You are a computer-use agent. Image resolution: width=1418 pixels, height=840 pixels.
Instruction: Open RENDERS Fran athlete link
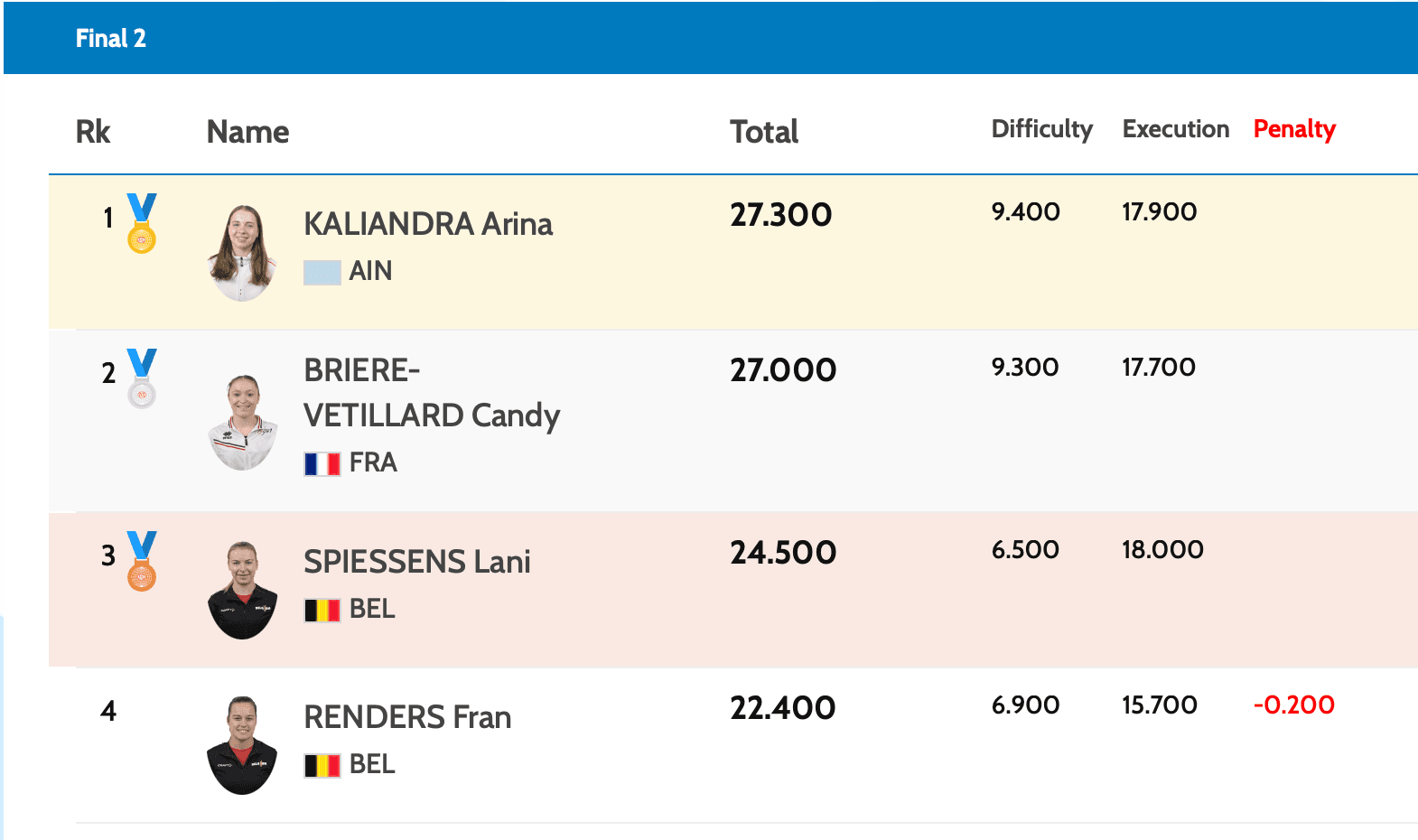click(x=407, y=717)
